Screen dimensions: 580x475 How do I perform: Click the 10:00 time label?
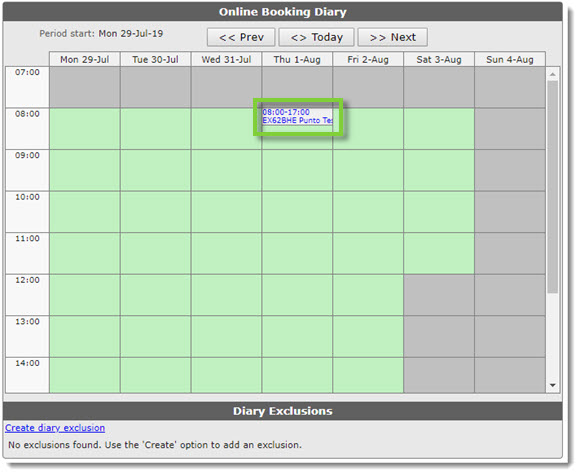[27, 197]
